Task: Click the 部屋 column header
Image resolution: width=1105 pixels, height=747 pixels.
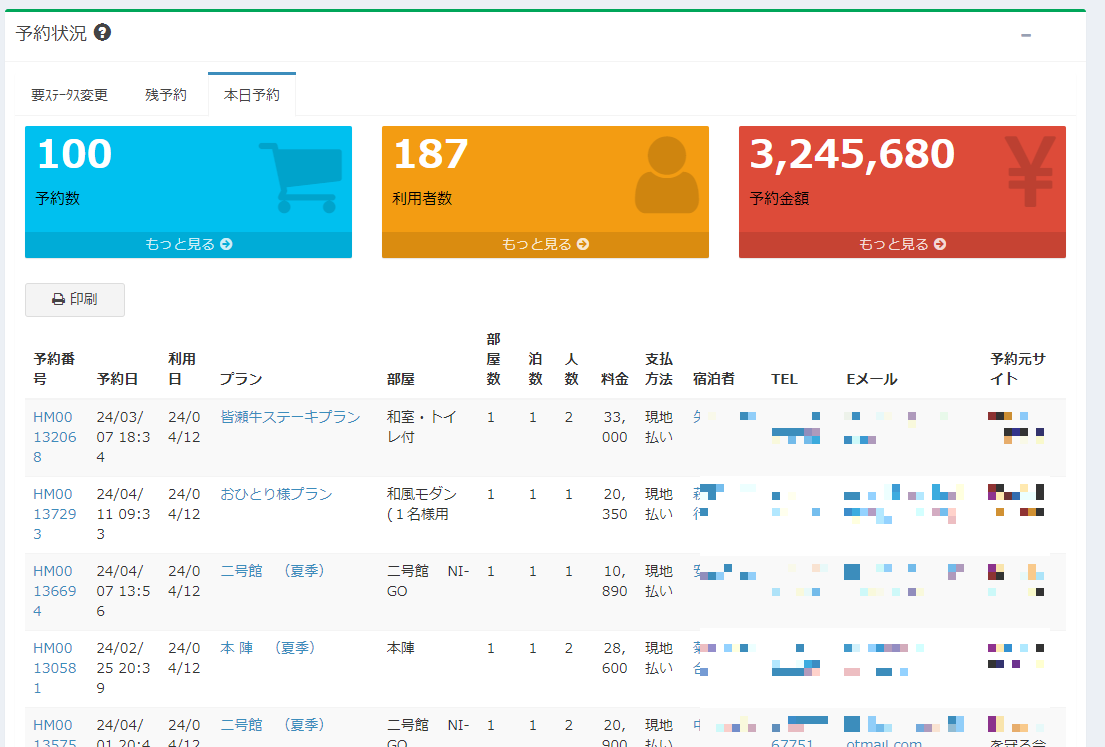Action: [400, 378]
